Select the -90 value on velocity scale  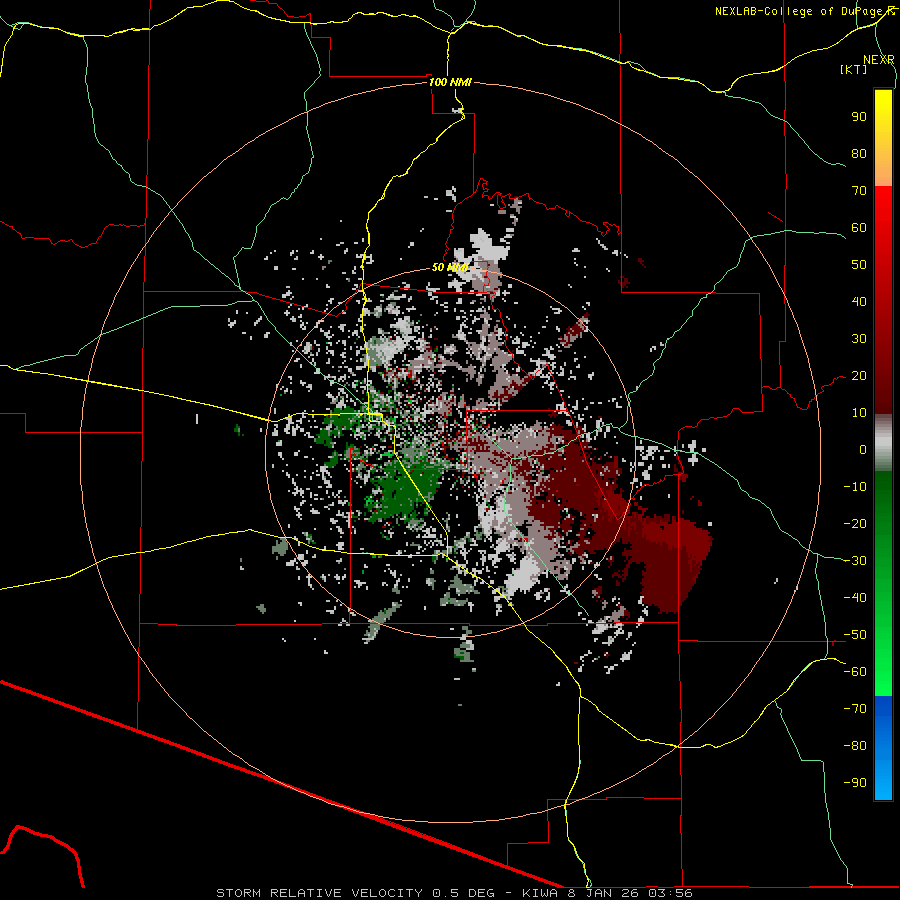[x=855, y=783]
